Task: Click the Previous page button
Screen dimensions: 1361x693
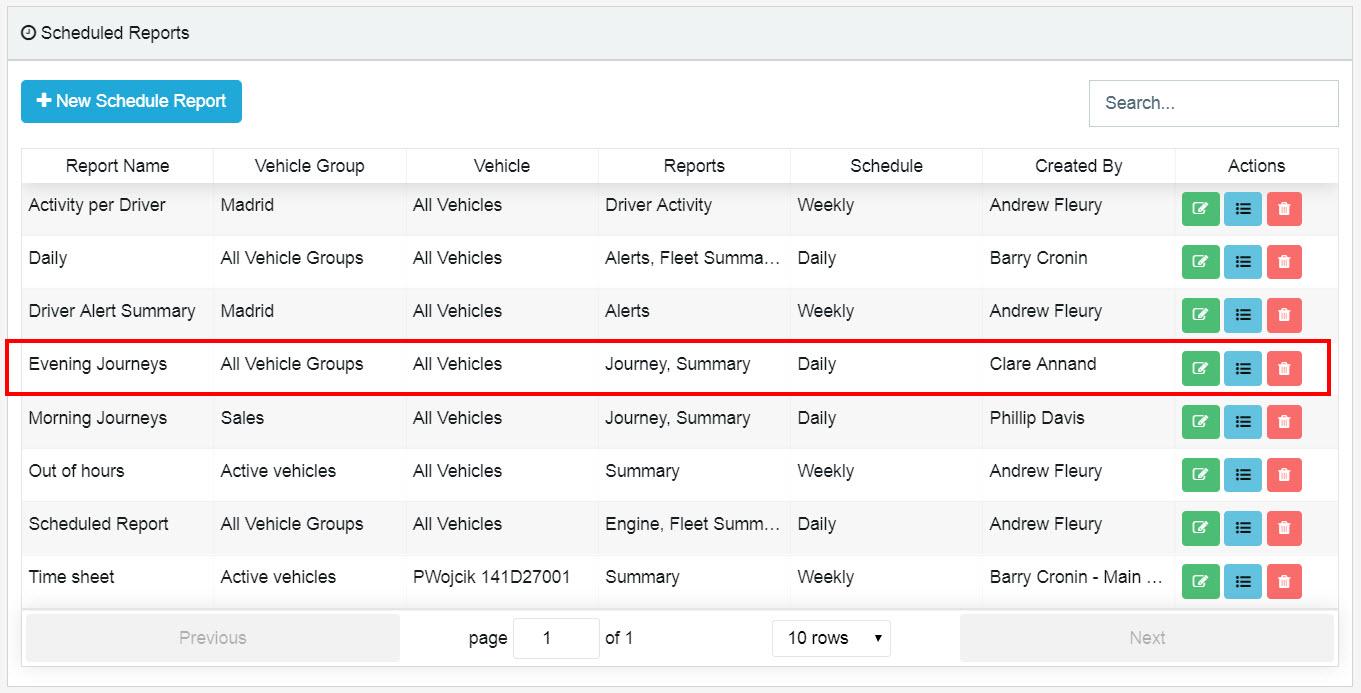Action: pyautogui.click(x=212, y=638)
